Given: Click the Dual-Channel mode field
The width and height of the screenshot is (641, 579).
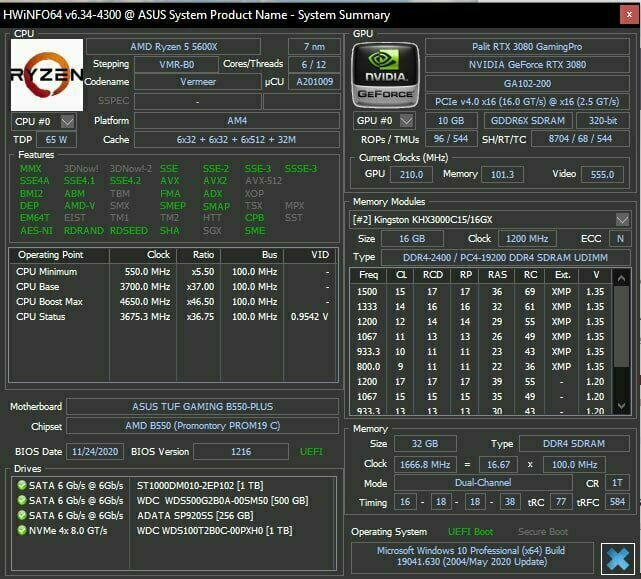Looking at the screenshot, I should (483, 483).
